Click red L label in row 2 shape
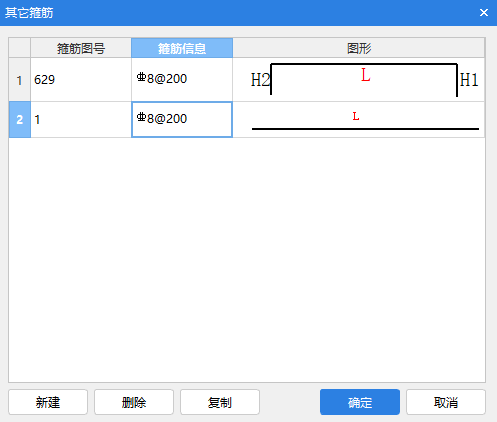 click(x=356, y=116)
